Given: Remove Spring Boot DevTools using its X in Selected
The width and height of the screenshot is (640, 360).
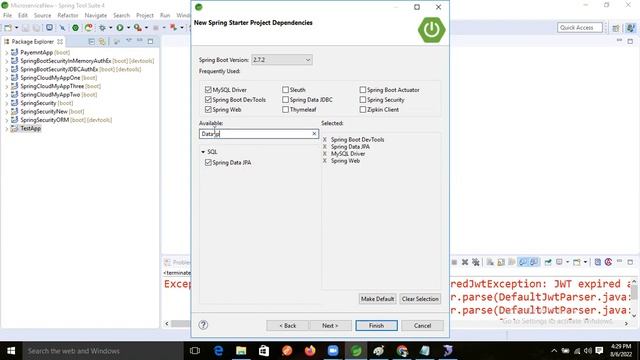Looking at the screenshot, I should point(325,140).
